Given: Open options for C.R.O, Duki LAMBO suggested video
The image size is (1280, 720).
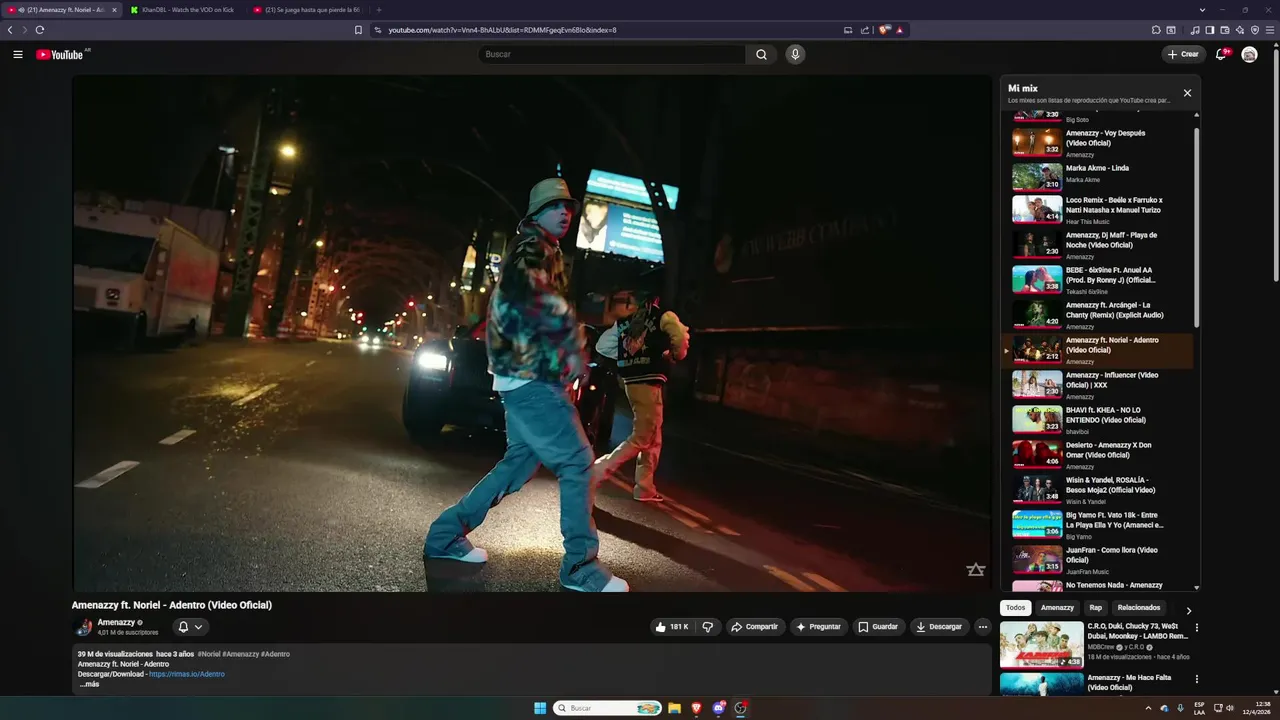Looking at the screenshot, I should coord(1196,628).
